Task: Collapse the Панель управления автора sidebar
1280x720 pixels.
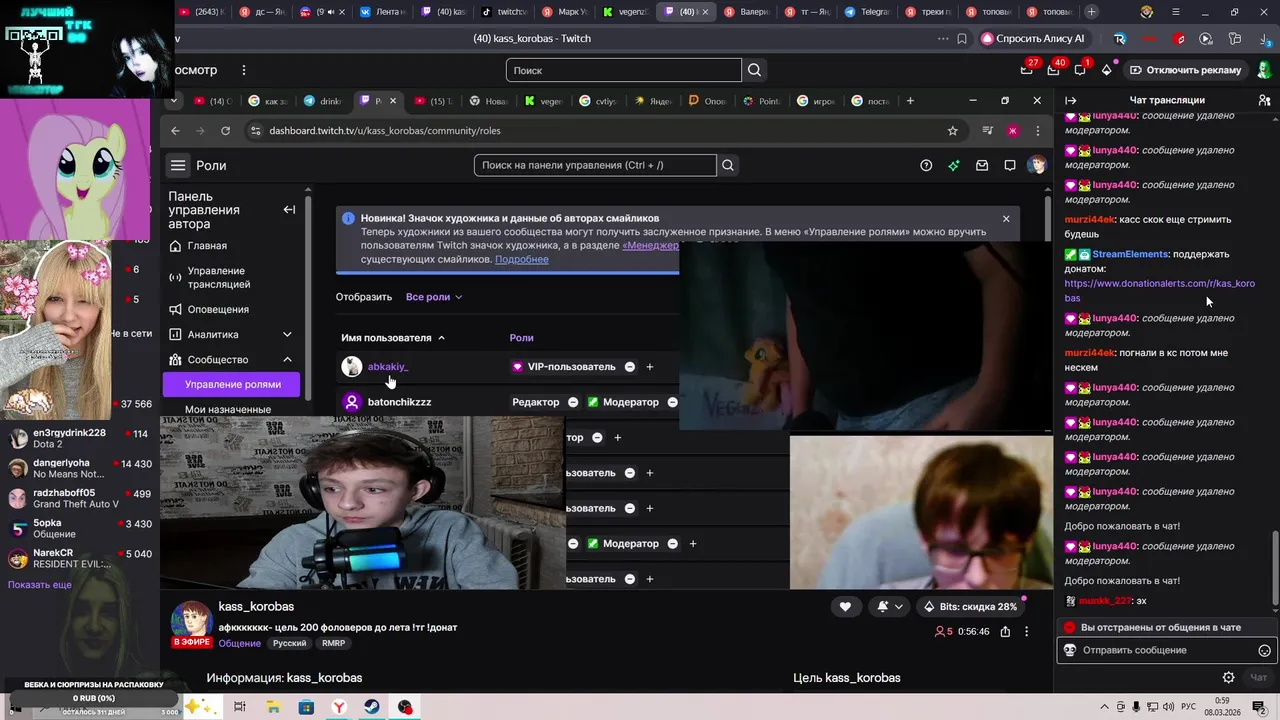Action: [289, 210]
